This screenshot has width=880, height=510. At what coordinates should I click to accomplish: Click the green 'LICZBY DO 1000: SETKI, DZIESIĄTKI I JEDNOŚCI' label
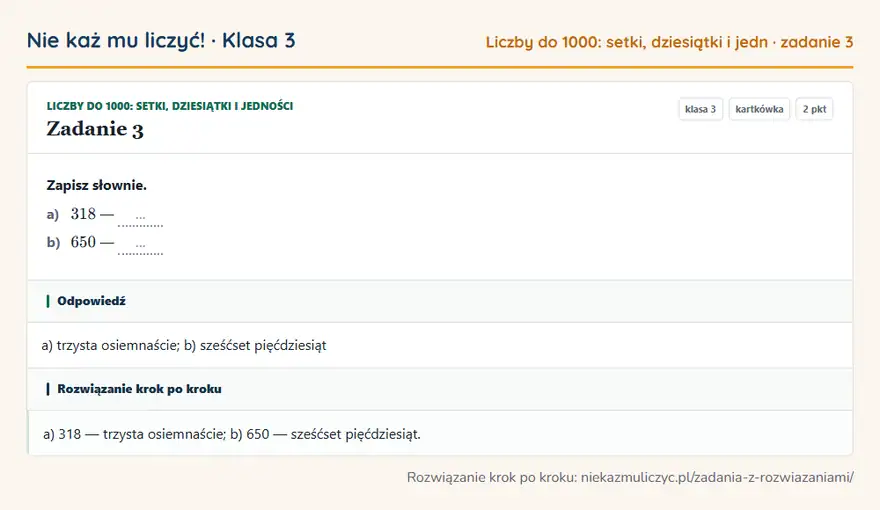(x=169, y=106)
